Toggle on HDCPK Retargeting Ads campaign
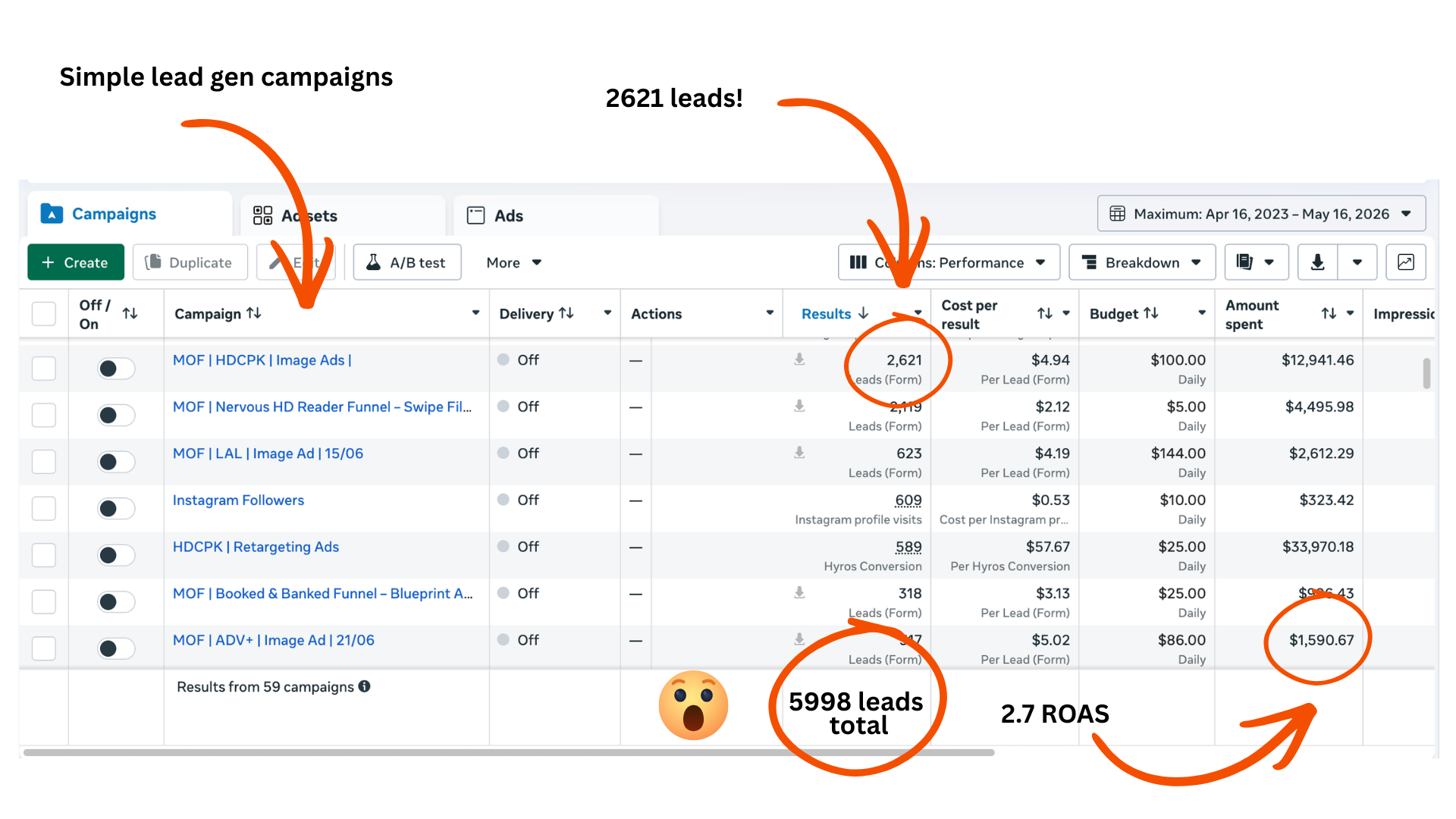The height and width of the screenshot is (819, 1456). 116,555
